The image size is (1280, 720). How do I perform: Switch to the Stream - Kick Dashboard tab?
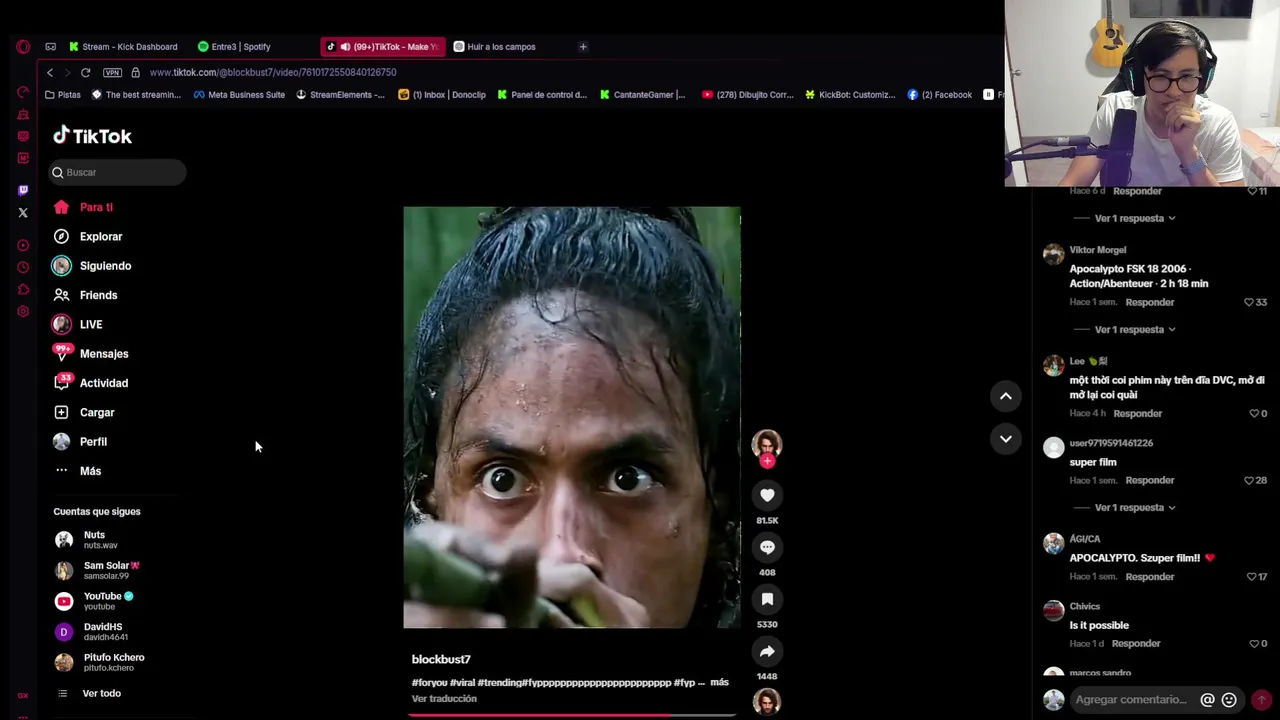click(x=123, y=46)
